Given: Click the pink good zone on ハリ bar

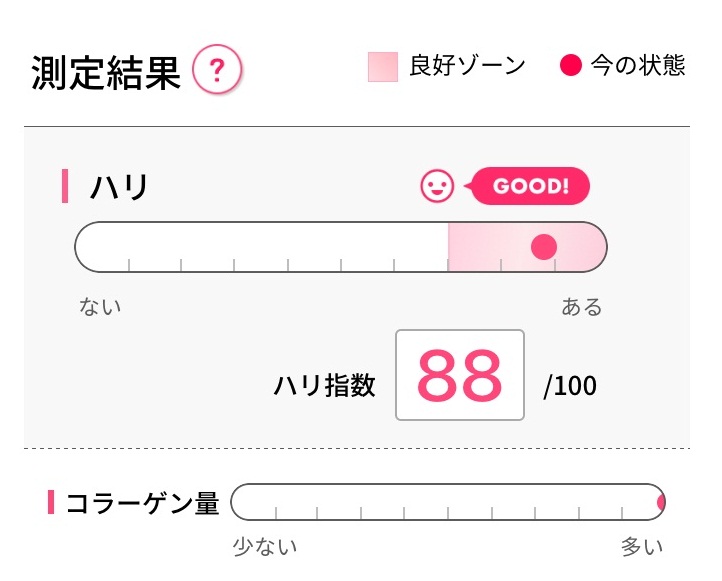Looking at the screenshot, I should pos(527,247).
